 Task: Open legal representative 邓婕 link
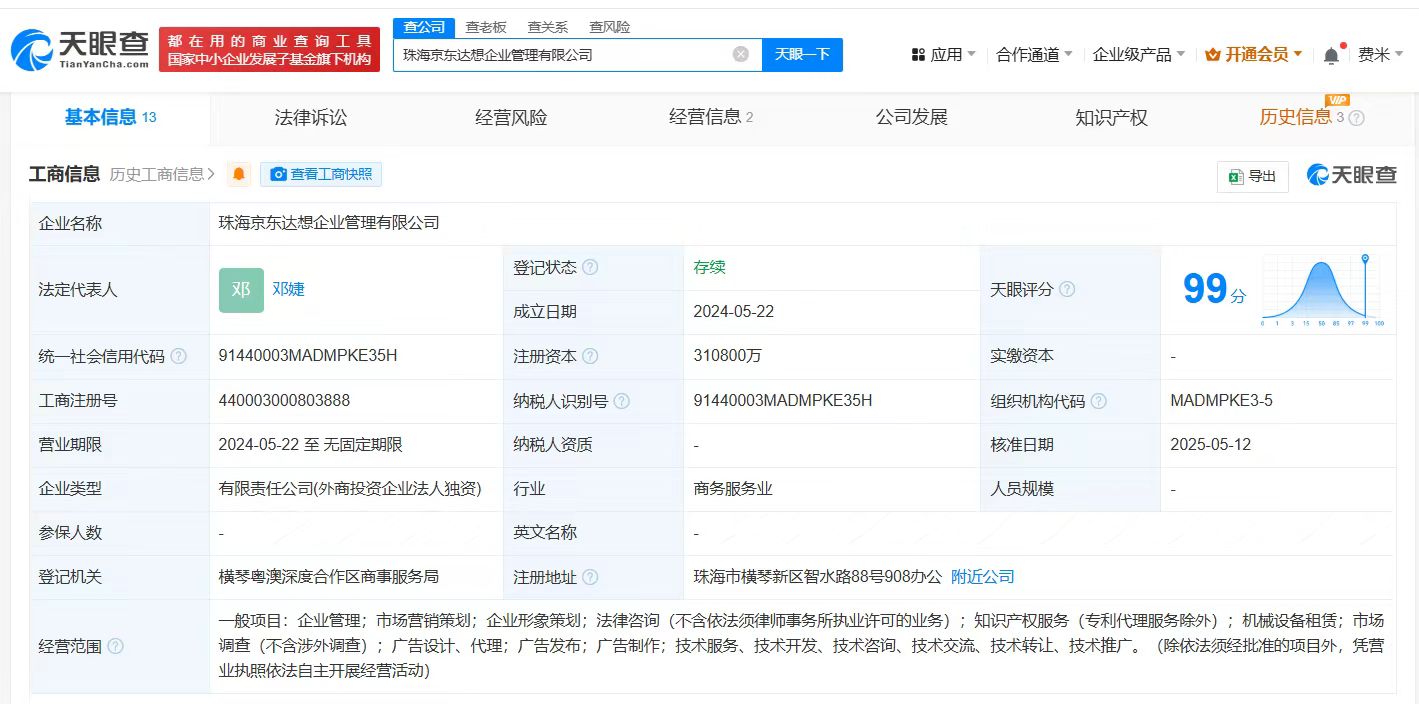click(x=288, y=289)
